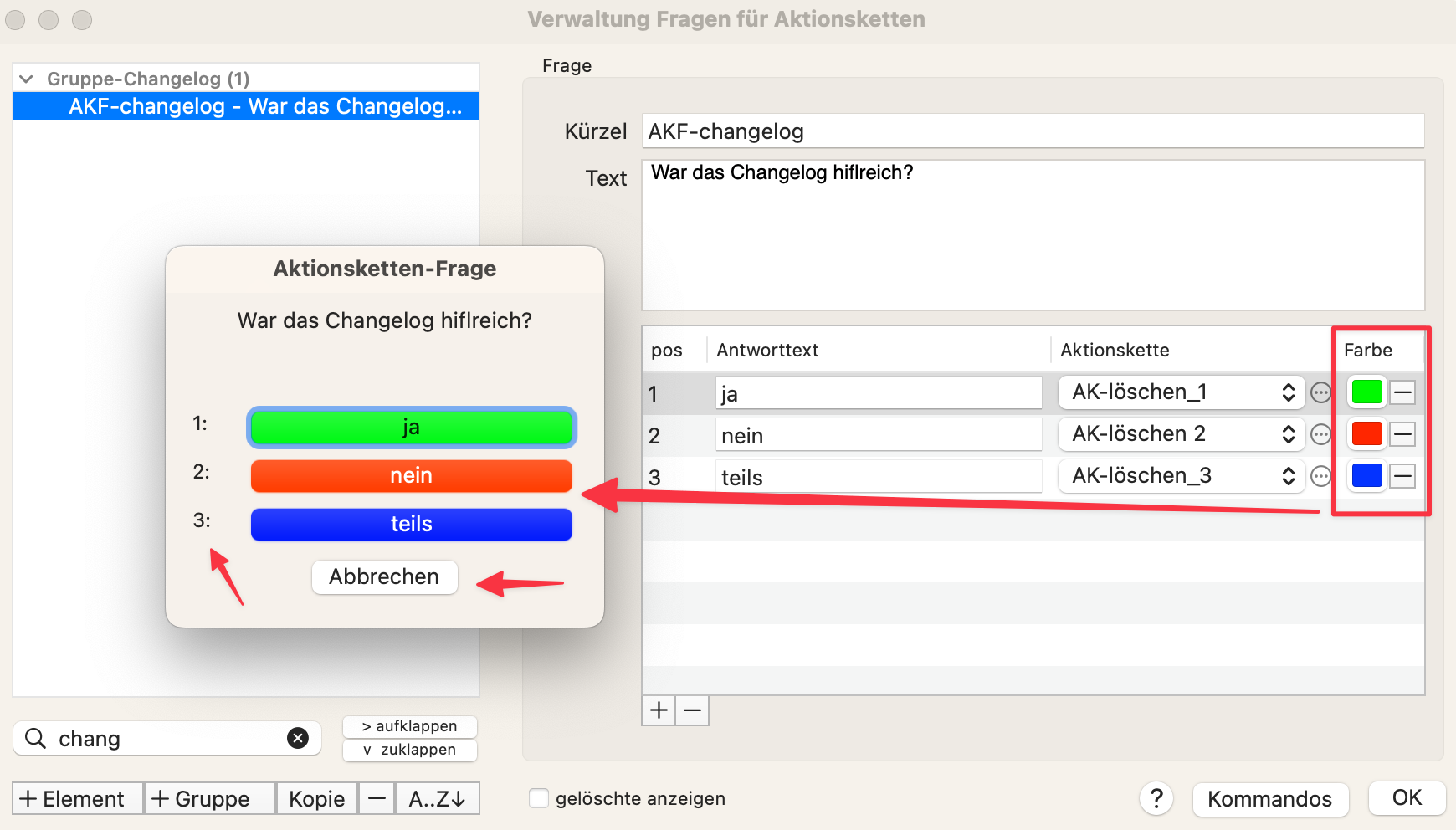Image resolution: width=1456 pixels, height=830 pixels.
Task: Click 'v zuklappen' to collapse all groups
Action: pyautogui.click(x=410, y=750)
